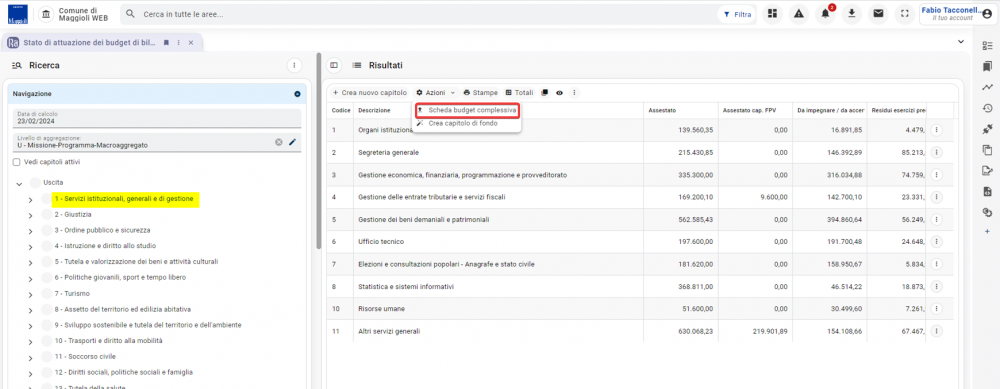Open the notifications bell
The width and height of the screenshot is (1000, 389).
pyautogui.click(x=825, y=14)
